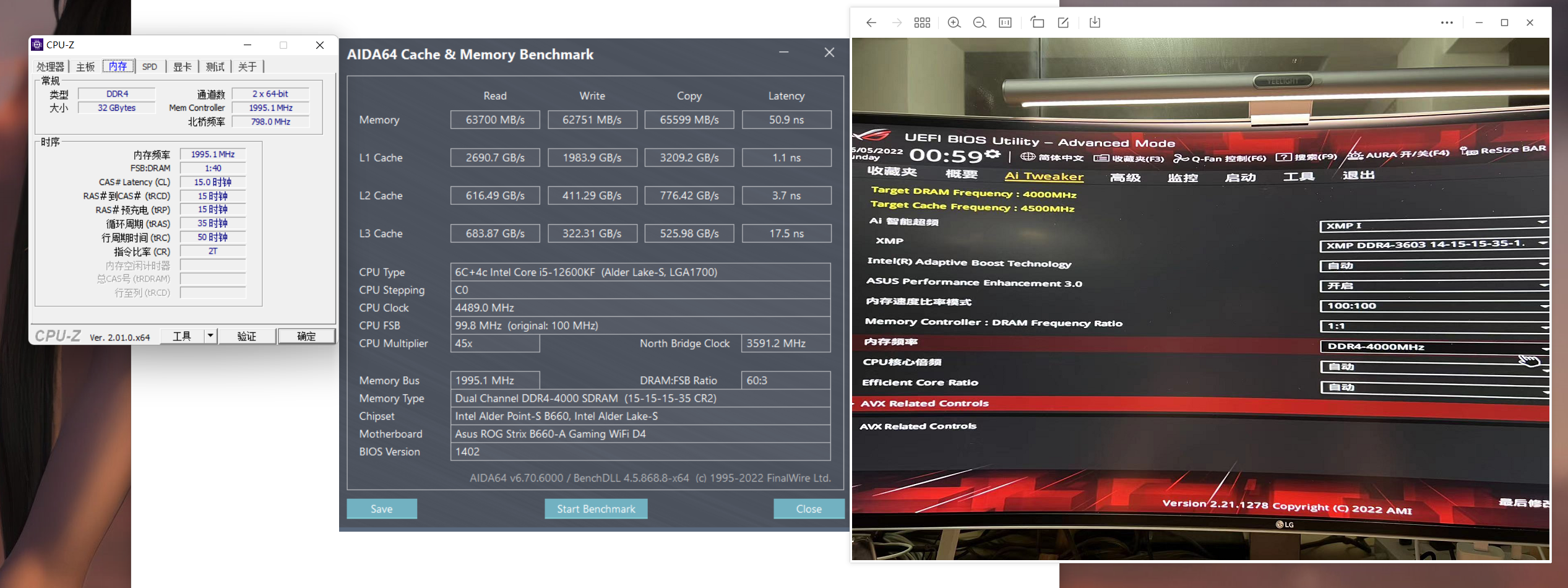
Task: Click the 验证 button in CPU-Z
Action: [x=247, y=336]
